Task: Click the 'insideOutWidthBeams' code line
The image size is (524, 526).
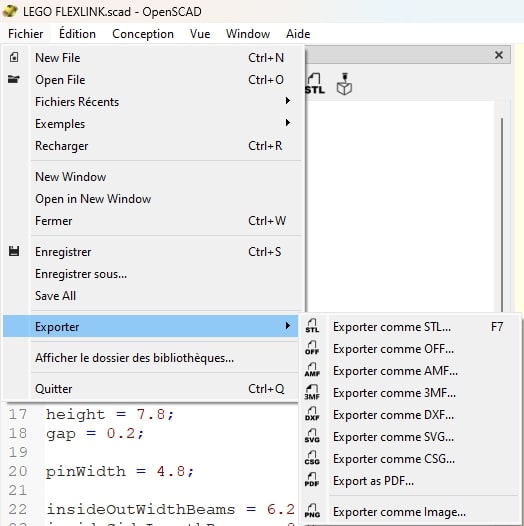Action: 170,509
